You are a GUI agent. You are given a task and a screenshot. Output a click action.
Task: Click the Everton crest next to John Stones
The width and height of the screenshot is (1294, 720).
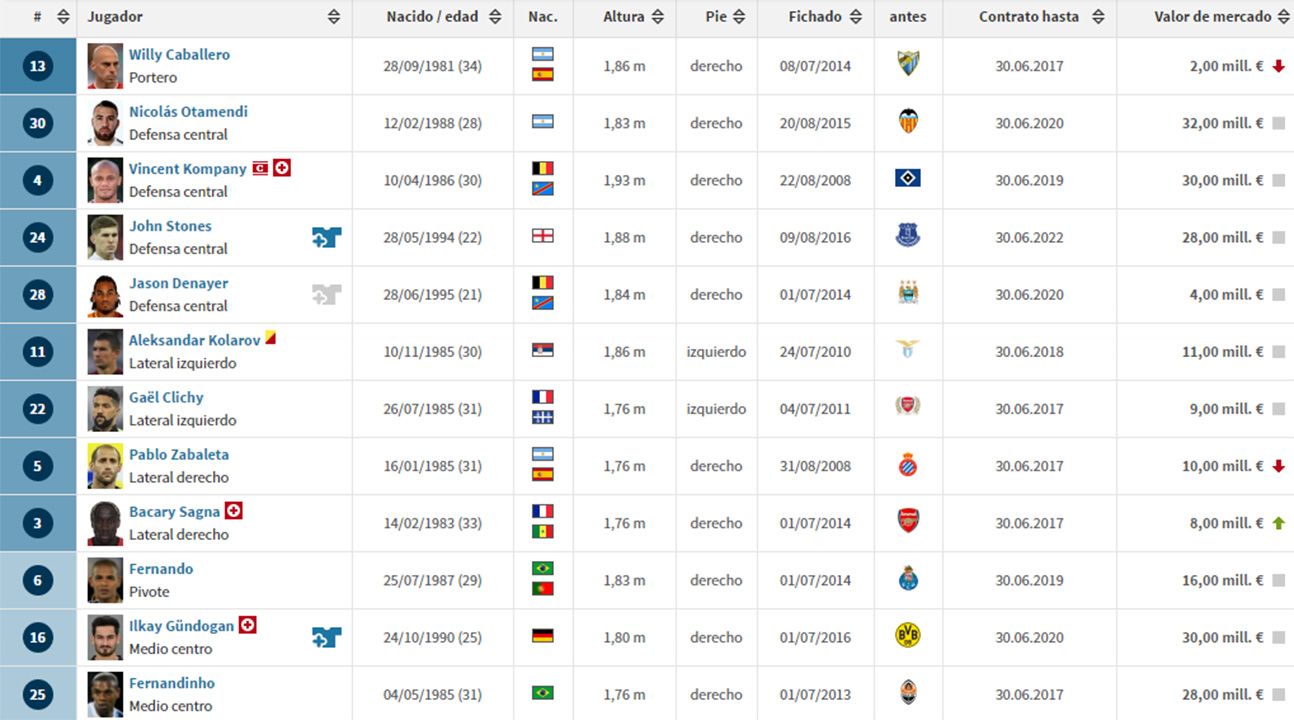(908, 236)
